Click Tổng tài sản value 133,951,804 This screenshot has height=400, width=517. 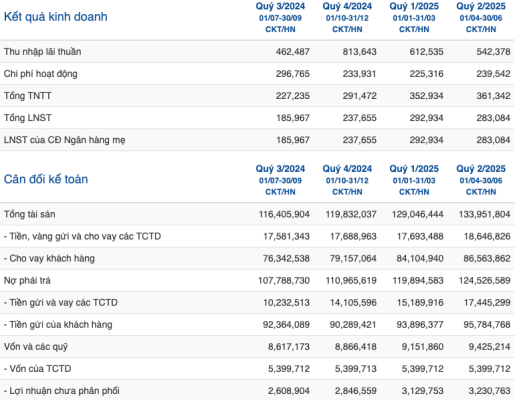tap(484, 214)
